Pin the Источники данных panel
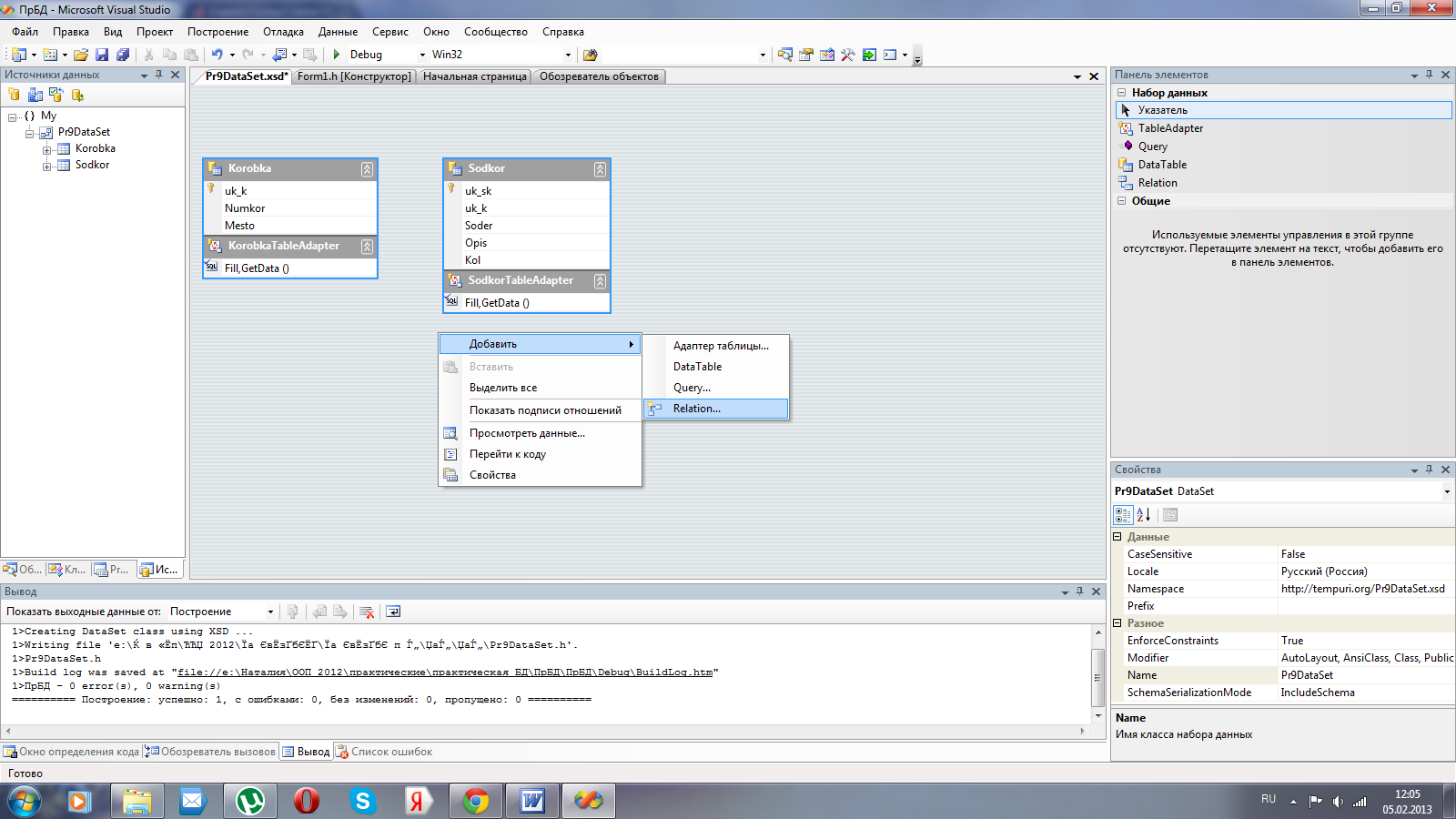Screen dimensions: 1456x819 159,75
